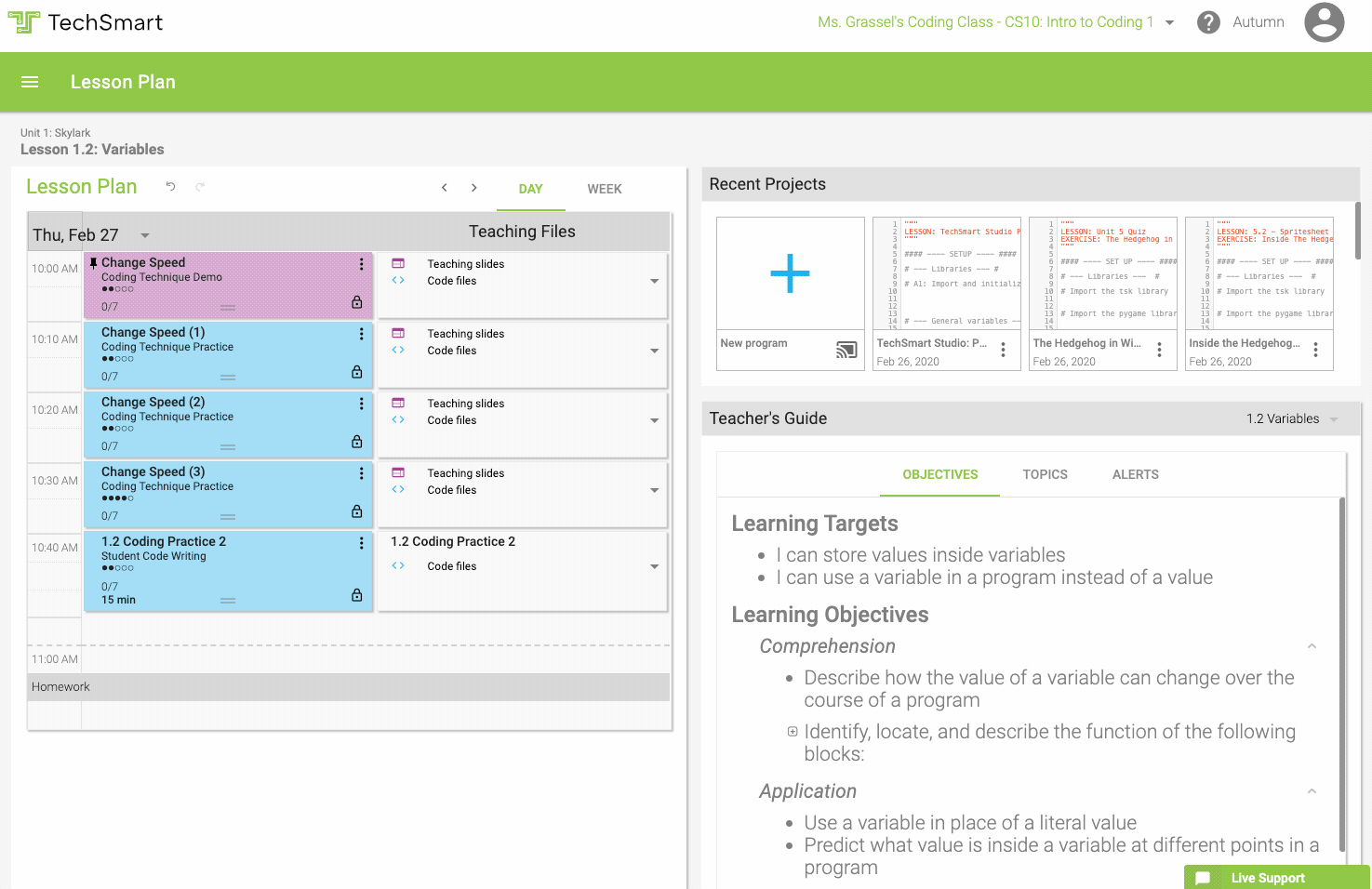The image size is (1372, 889).
Task: Expand teaching files for Change Speed (2)
Action: coord(654,420)
